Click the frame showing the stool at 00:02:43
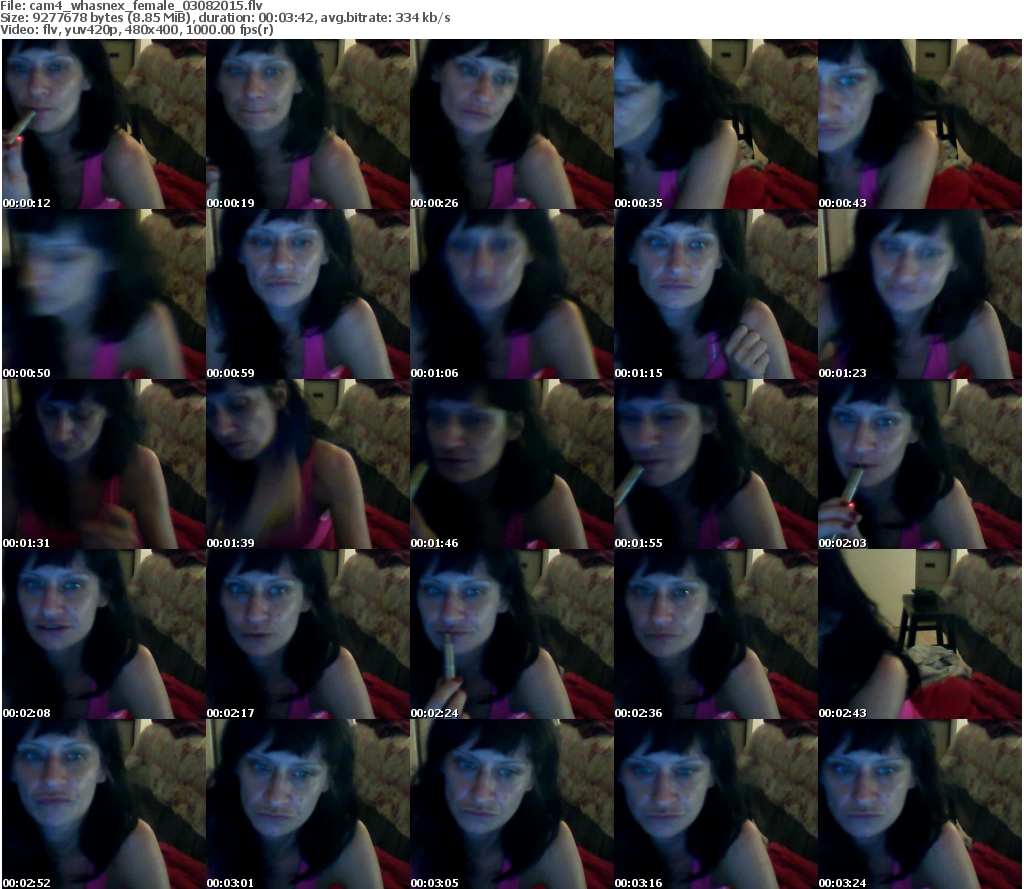This screenshot has height=889, width=1024. [x=920, y=634]
